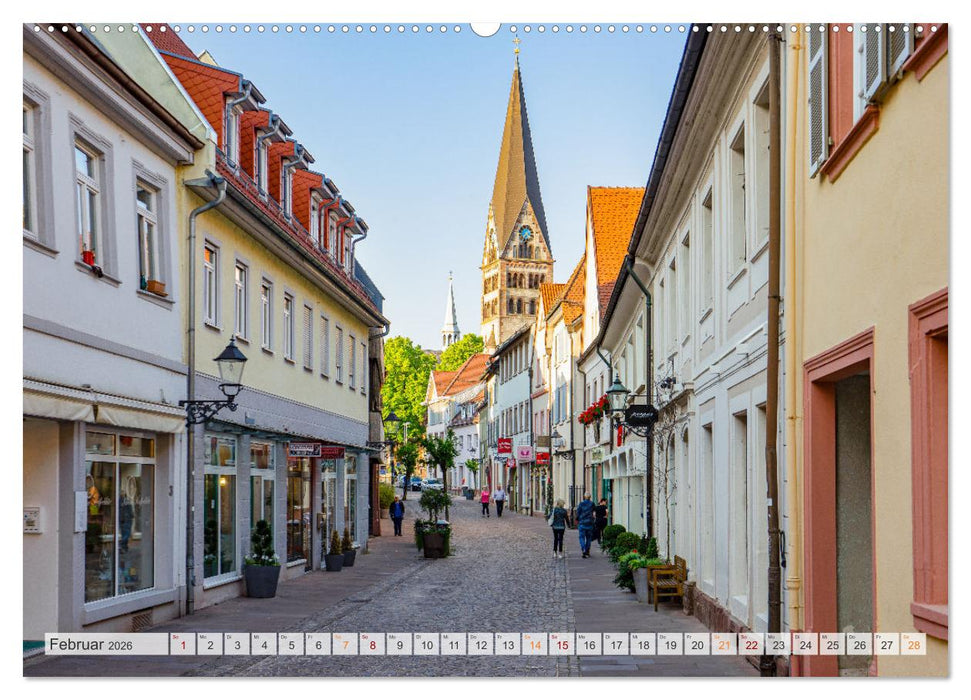971x700 pixels.
Task: Click the church tower clock in the photo
Action: pos(526,234)
